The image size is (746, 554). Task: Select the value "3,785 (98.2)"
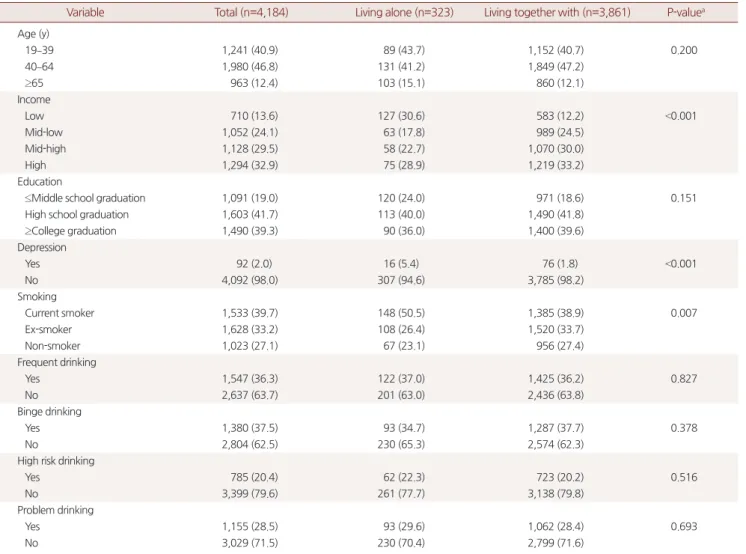(556, 280)
